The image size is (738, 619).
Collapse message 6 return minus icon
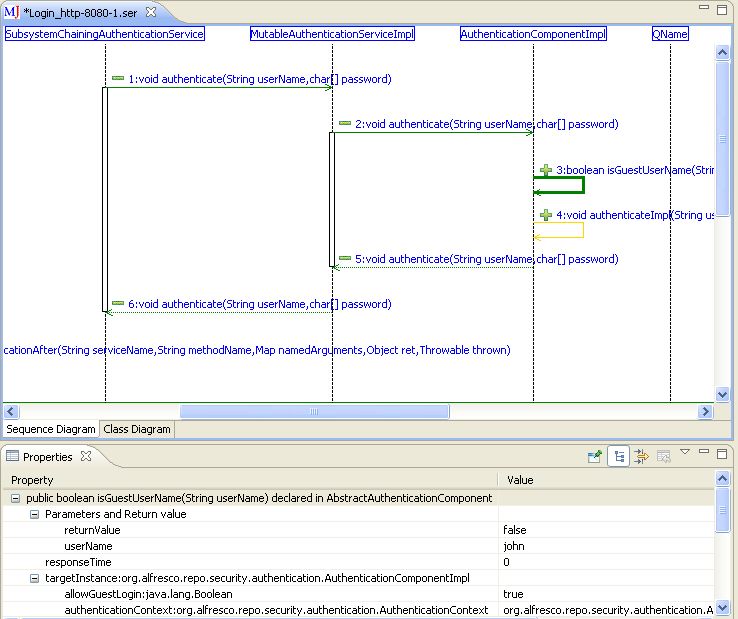(x=118, y=303)
